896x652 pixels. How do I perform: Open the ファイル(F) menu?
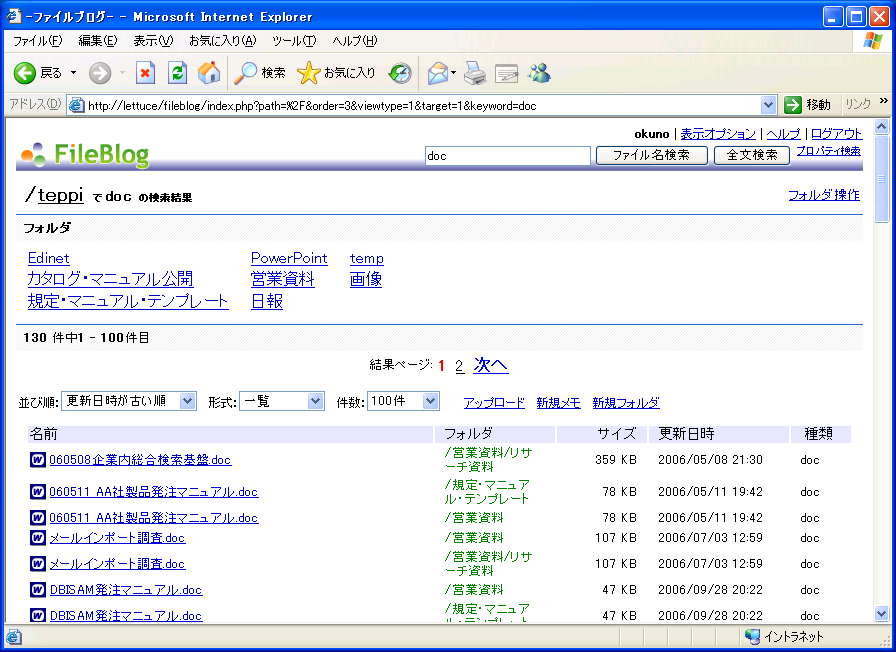(38, 41)
